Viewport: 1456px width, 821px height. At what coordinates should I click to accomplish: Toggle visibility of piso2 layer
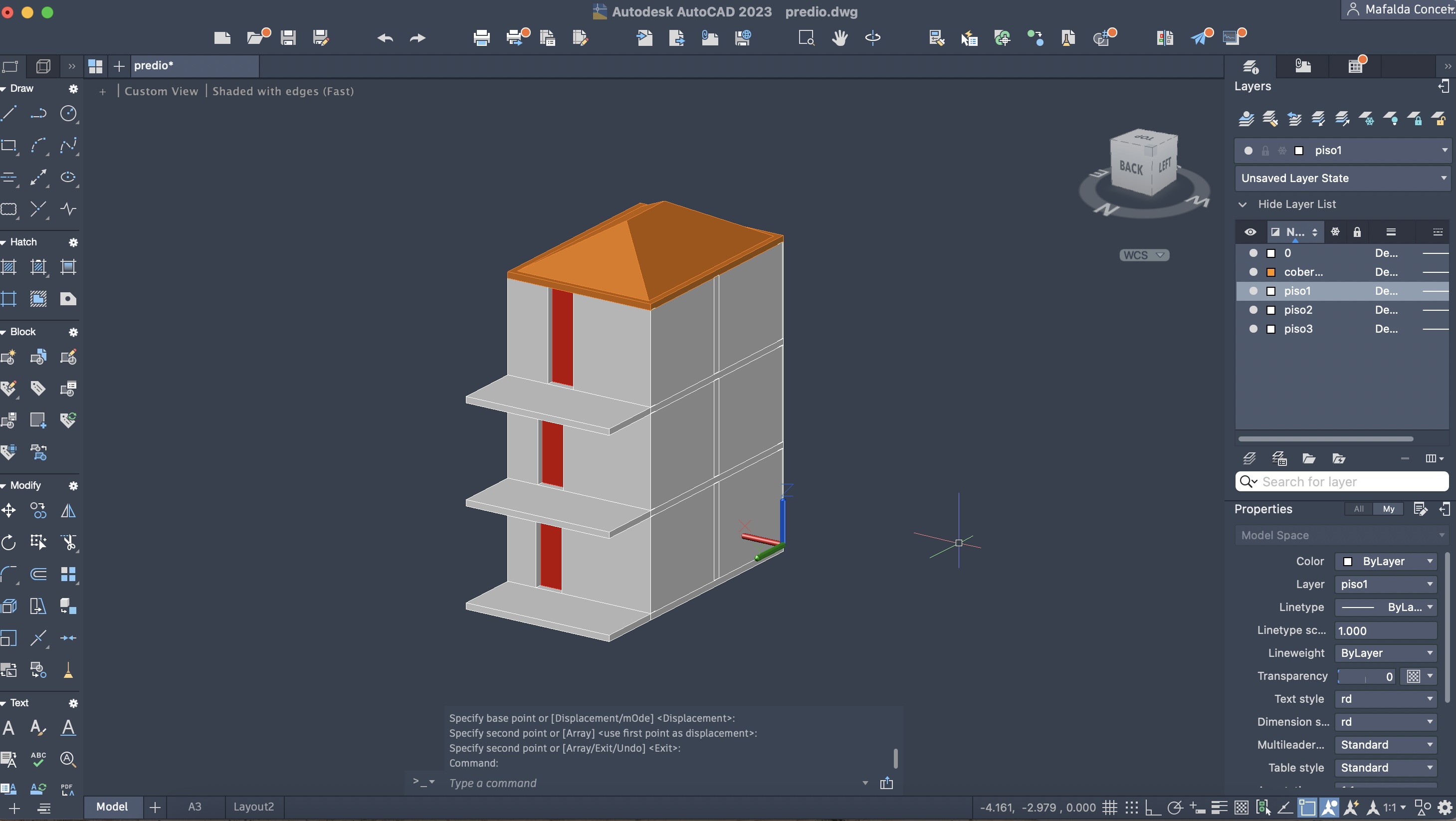point(1253,310)
